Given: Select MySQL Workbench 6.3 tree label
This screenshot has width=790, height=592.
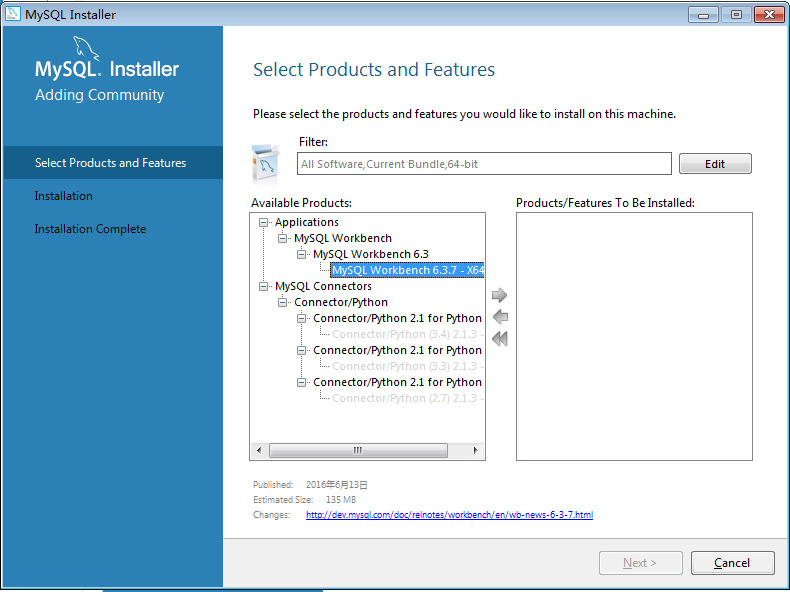Looking at the screenshot, I should point(371,254).
